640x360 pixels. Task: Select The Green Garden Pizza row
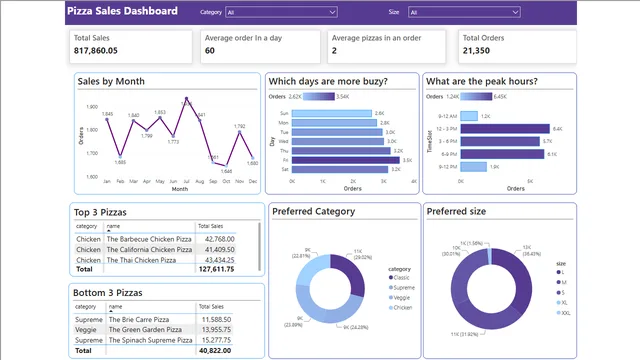point(153,330)
